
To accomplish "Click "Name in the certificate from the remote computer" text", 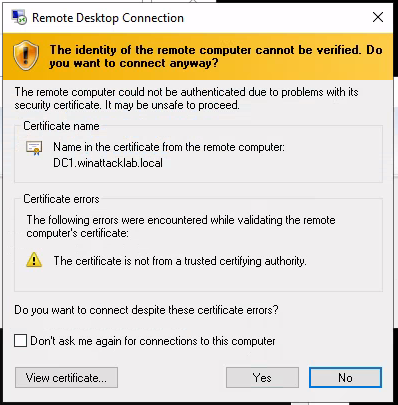I will (x=169, y=147).
